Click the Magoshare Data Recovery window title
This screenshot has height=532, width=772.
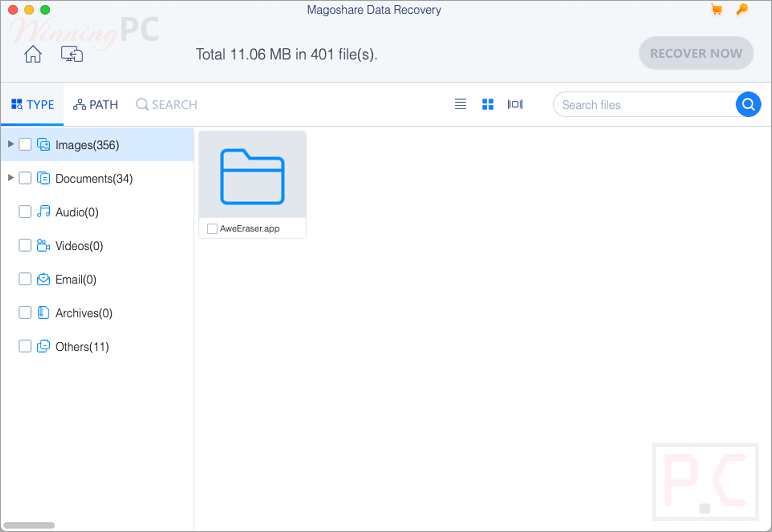(374, 10)
